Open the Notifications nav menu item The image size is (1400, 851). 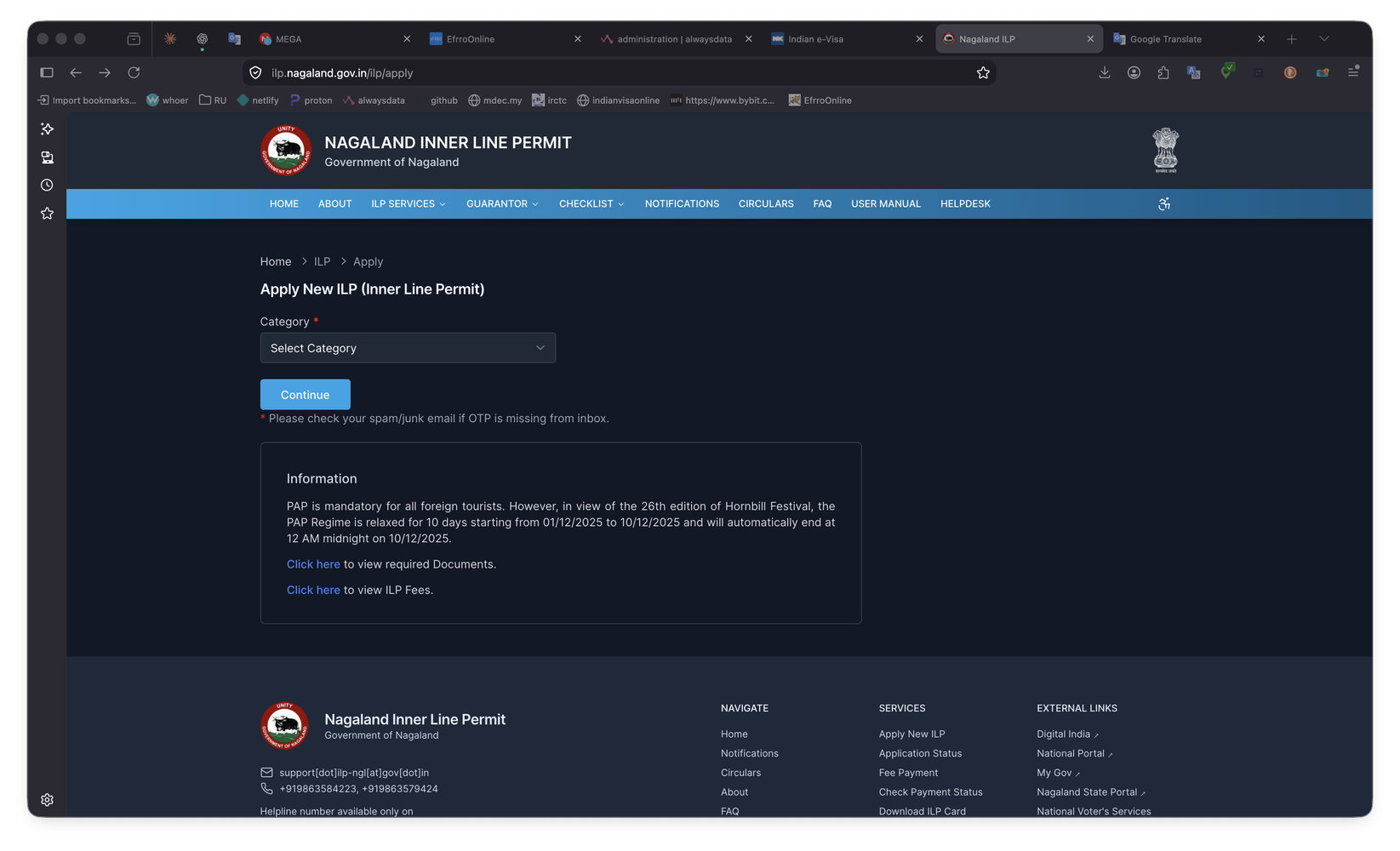682,204
